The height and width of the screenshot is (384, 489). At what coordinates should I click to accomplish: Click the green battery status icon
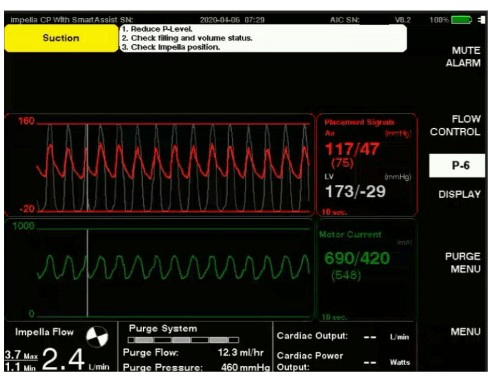pos(461,20)
